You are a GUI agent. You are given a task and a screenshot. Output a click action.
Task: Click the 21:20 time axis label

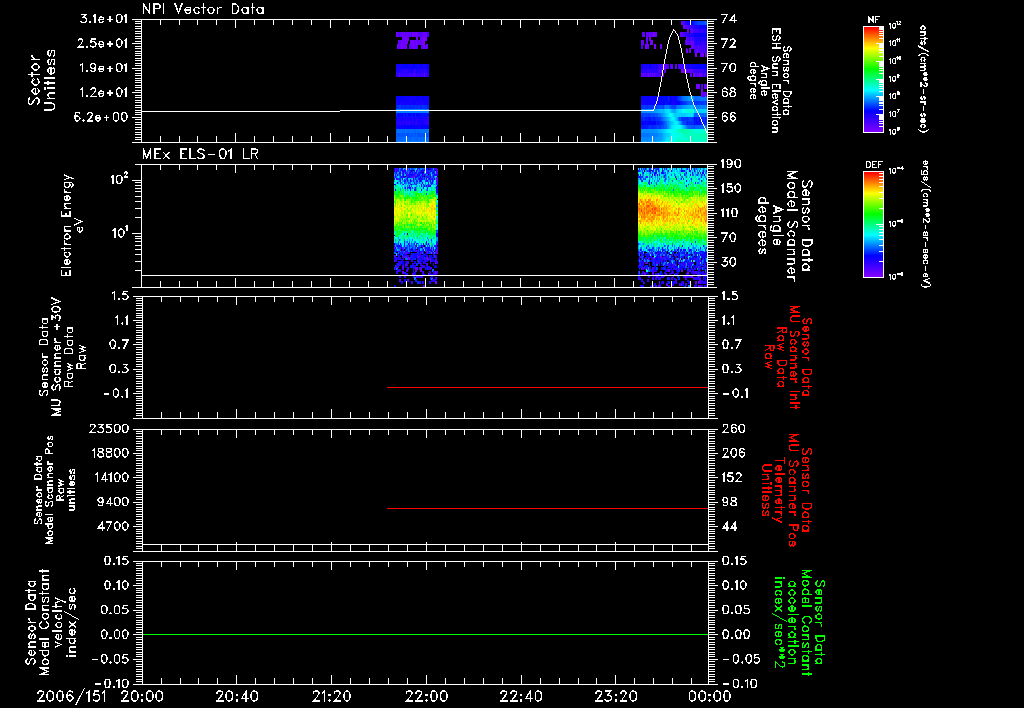[x=331, y=696]
